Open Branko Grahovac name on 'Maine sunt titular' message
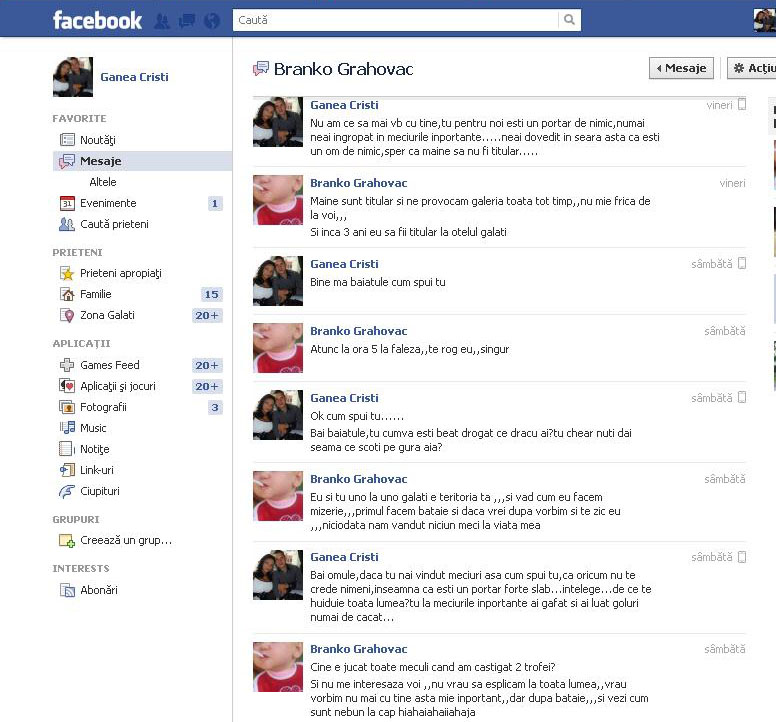The width and height of the screenshot is (776, 722). pyautogui.click(x=359, y=183)
